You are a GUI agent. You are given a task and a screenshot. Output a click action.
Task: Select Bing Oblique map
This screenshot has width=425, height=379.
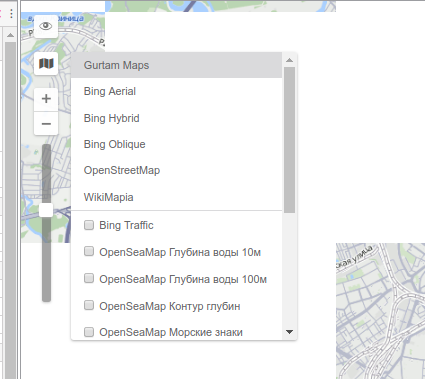(177, 144)
